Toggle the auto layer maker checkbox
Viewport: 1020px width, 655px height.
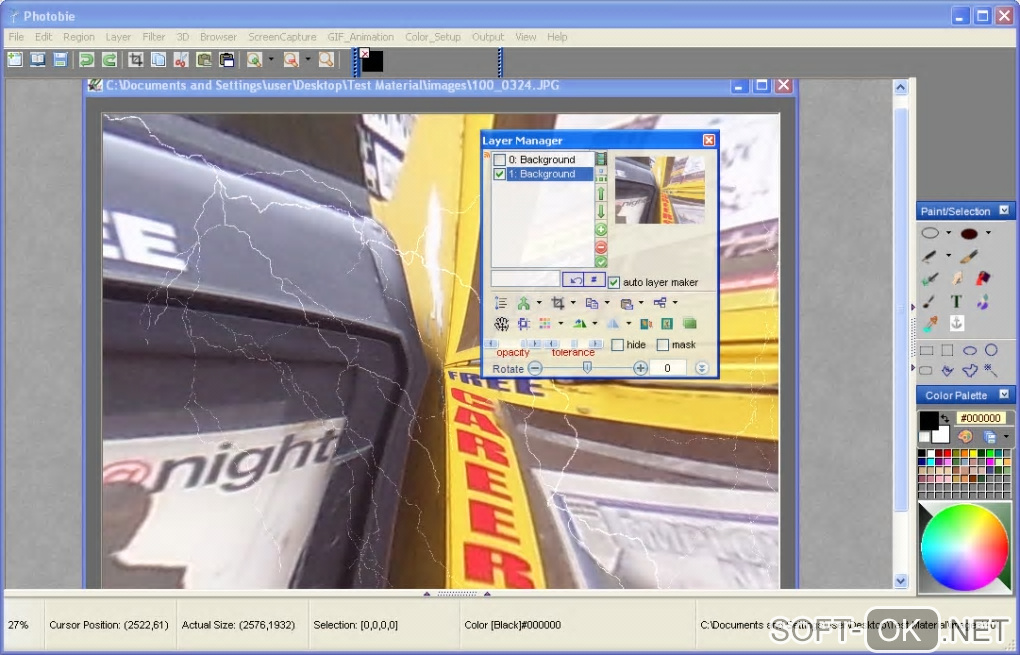(x=613, y=282)
